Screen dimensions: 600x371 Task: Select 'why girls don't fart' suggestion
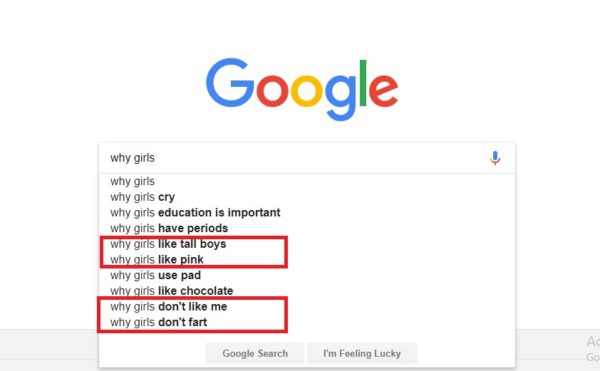307,322
